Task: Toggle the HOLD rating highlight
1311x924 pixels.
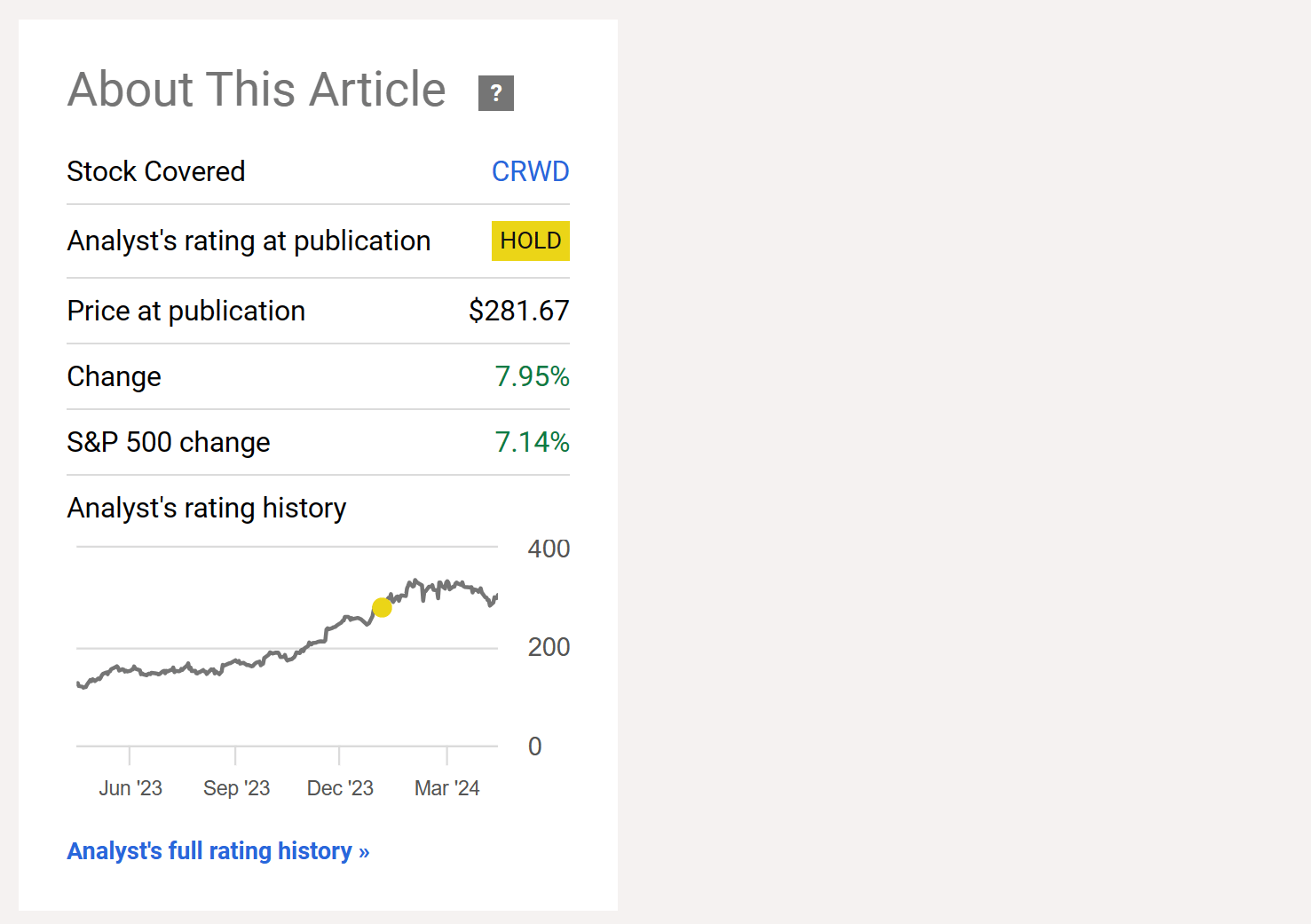Action: pos(530,241)
